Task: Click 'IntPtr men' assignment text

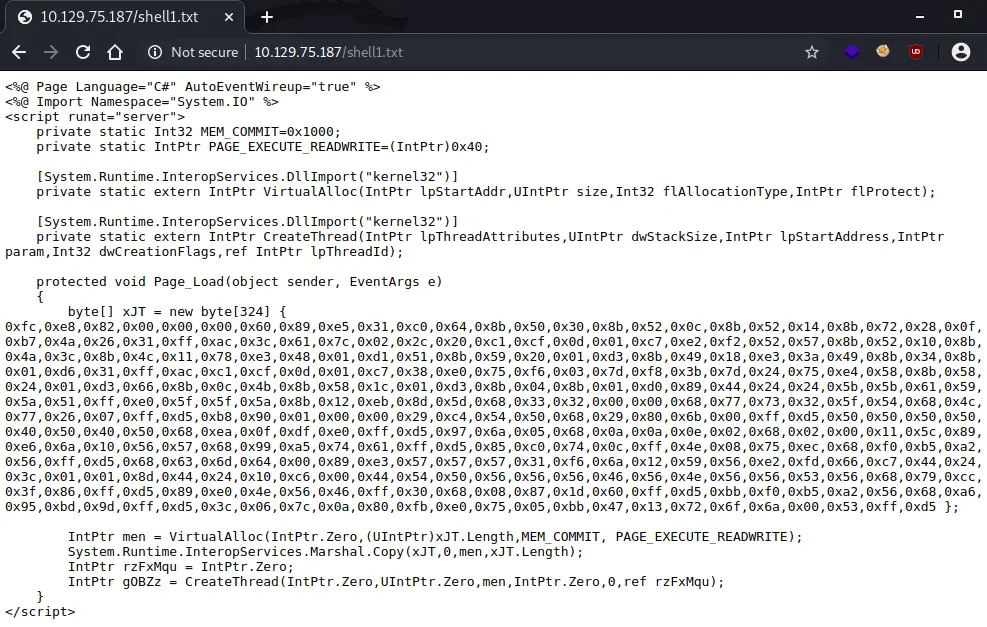Action: tap(107, 537)
